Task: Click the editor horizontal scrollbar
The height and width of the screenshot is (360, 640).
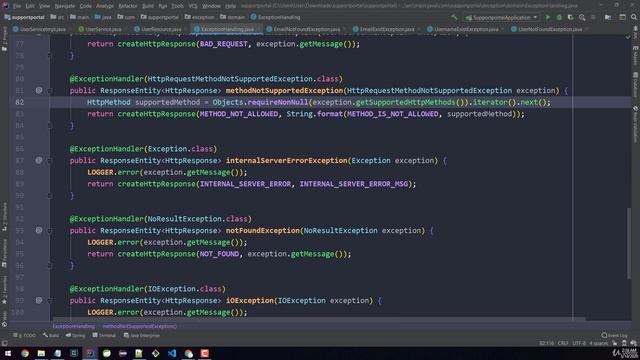Action: 318,319
